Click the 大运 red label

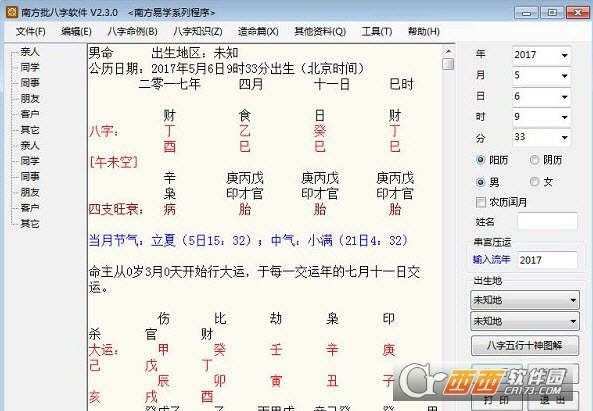pos(104,350)
